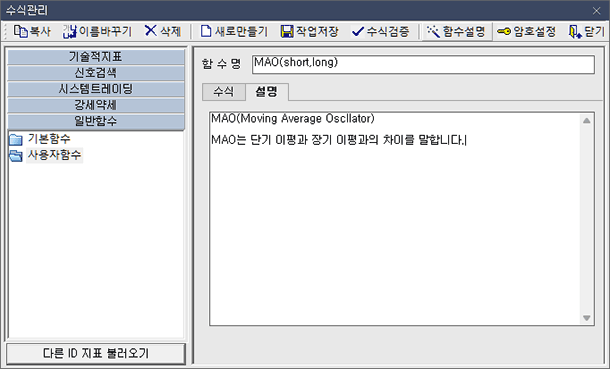Select the 설명 tab
The height and width of the screenshot is (369, 610).
click(266, 92)
